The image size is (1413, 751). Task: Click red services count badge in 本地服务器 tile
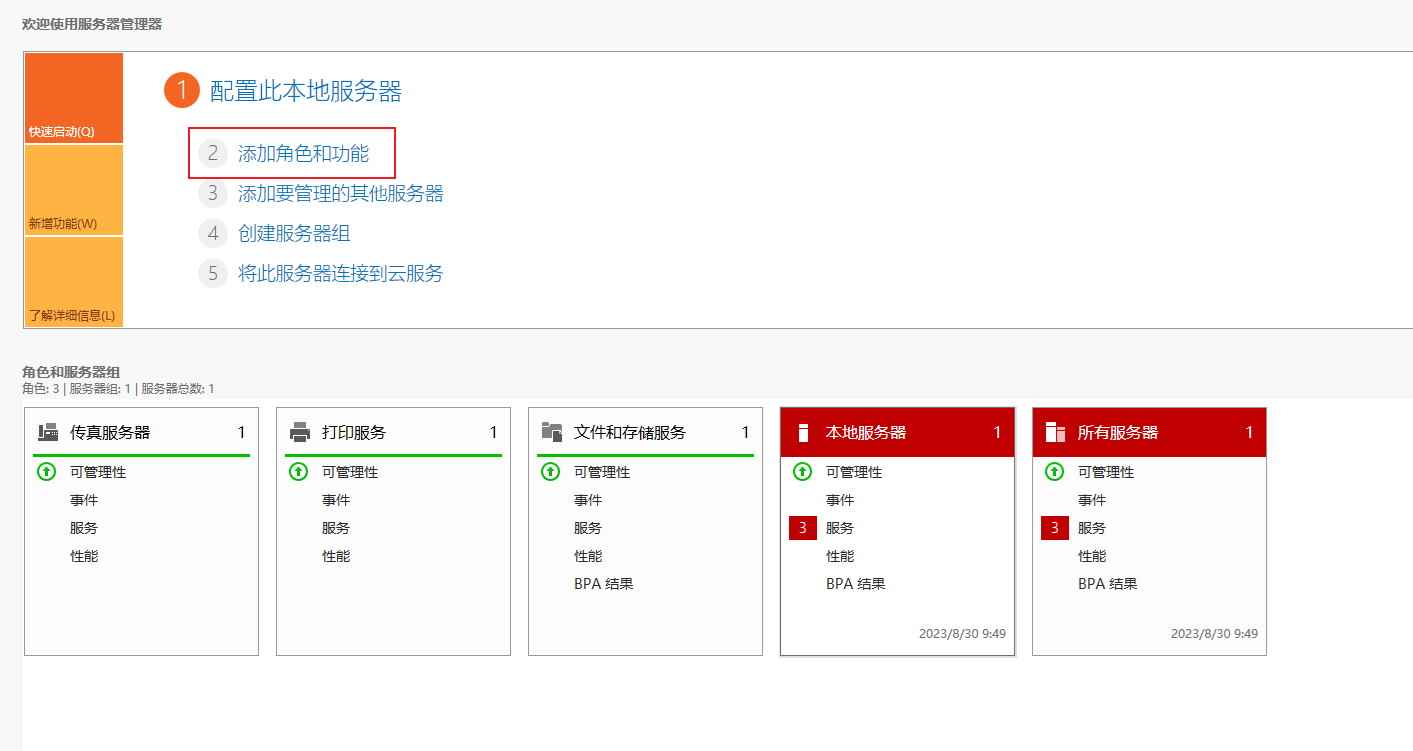803,528
